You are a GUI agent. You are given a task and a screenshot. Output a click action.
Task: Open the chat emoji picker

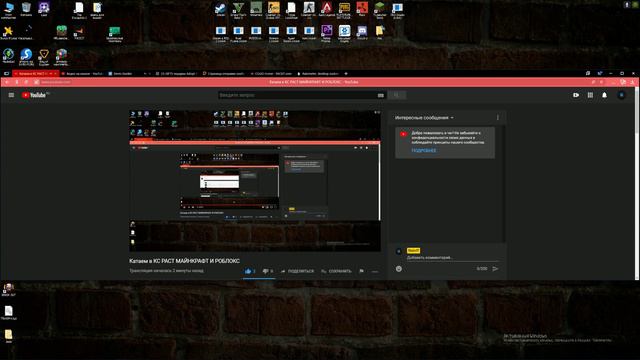tap(399, 269)
